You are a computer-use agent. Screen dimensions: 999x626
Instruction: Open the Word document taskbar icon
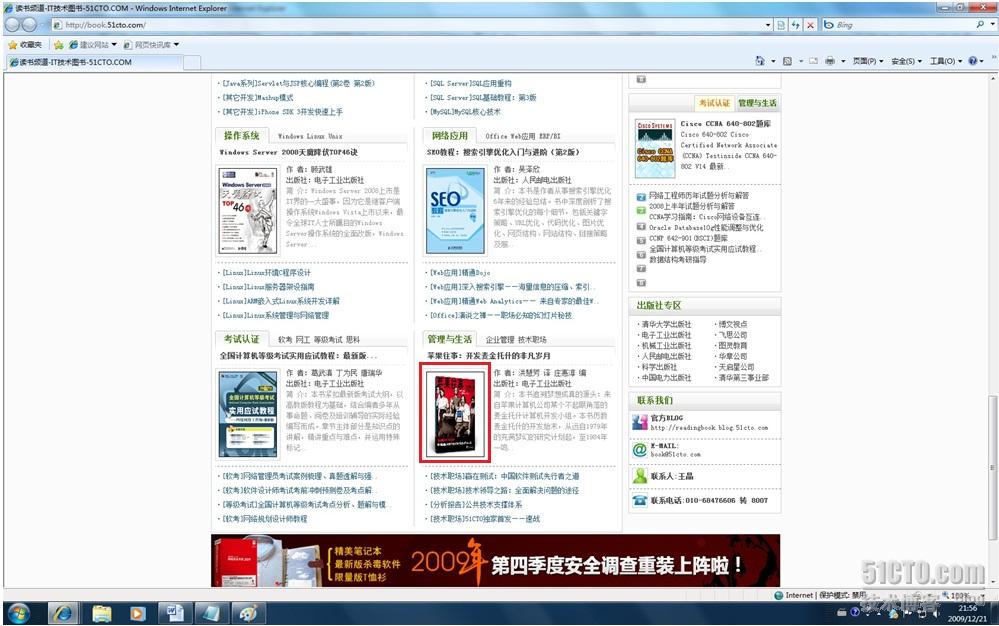[x=175, y=613]
